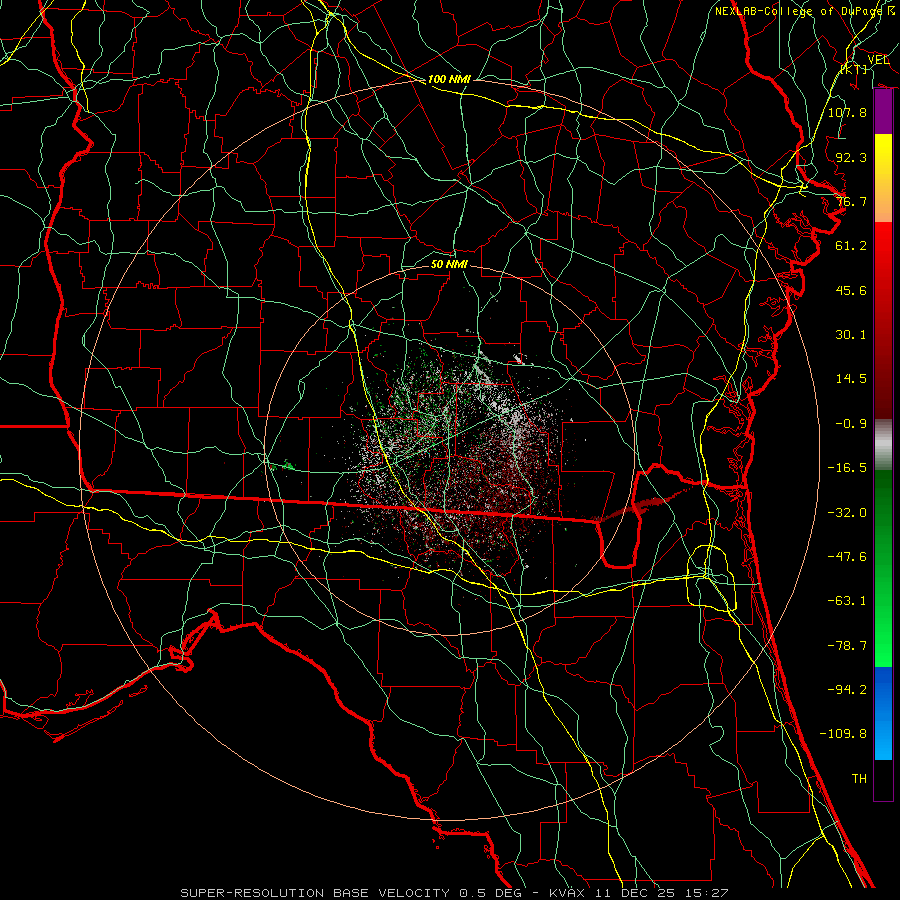Screen dimensions: 900x900
Task: Click the 107.8 legend value
Action: [847, 112]
